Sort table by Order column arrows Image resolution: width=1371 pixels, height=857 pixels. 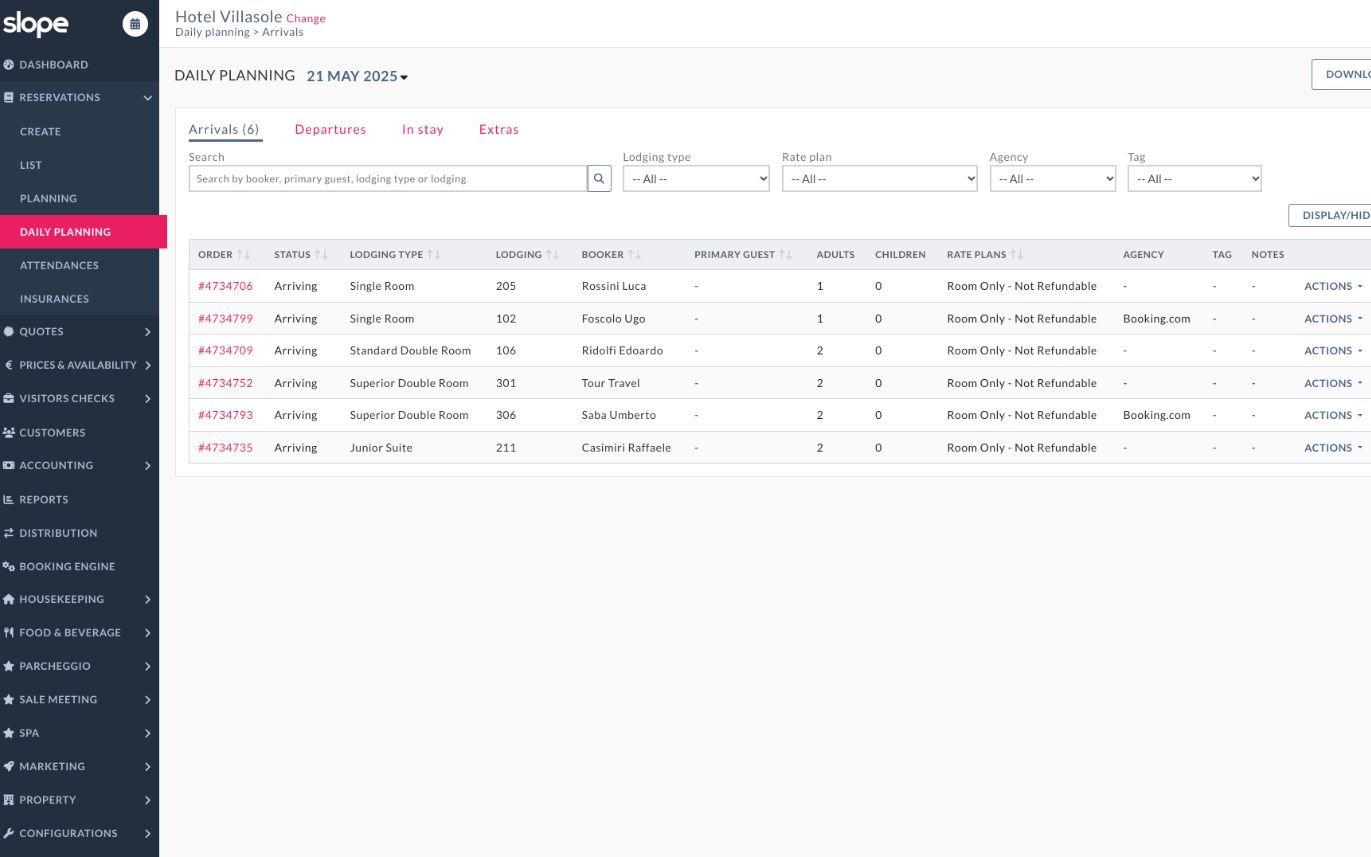244,255
